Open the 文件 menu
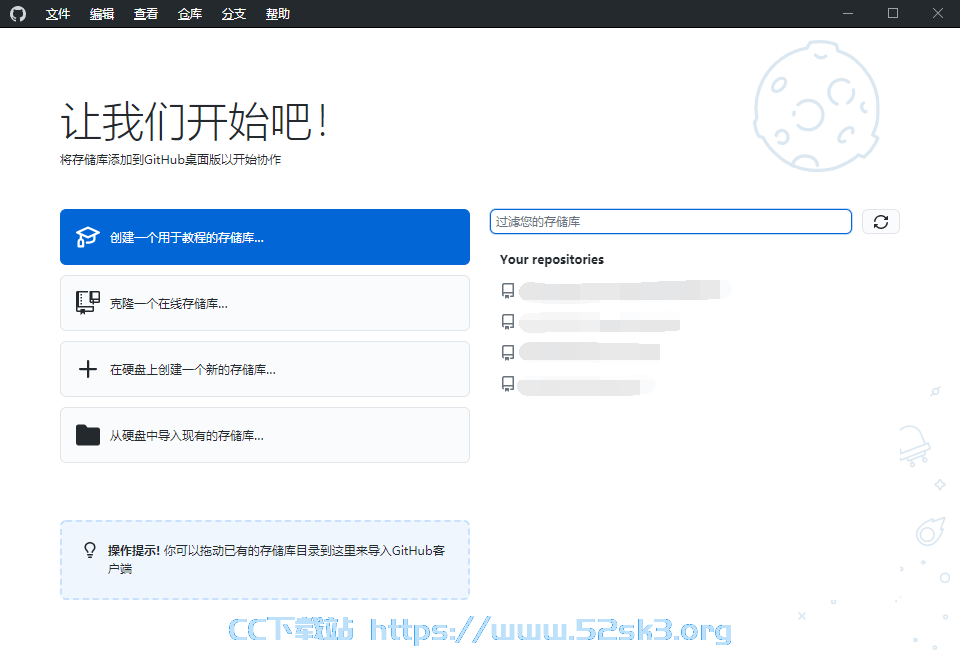This screenshot has height=660, width=960. click(58, 13)
